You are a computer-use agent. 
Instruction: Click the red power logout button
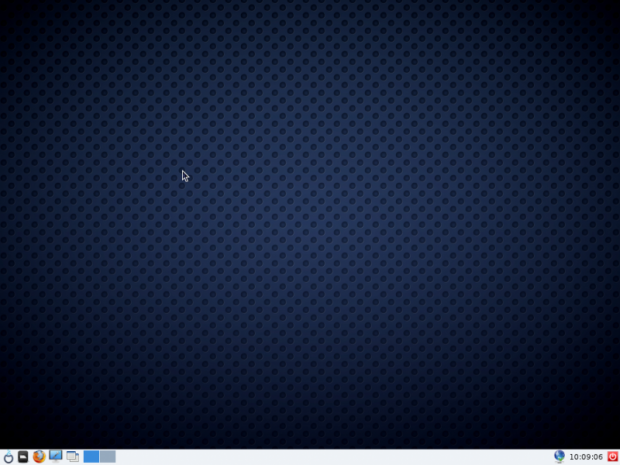(x=612, y=457)
